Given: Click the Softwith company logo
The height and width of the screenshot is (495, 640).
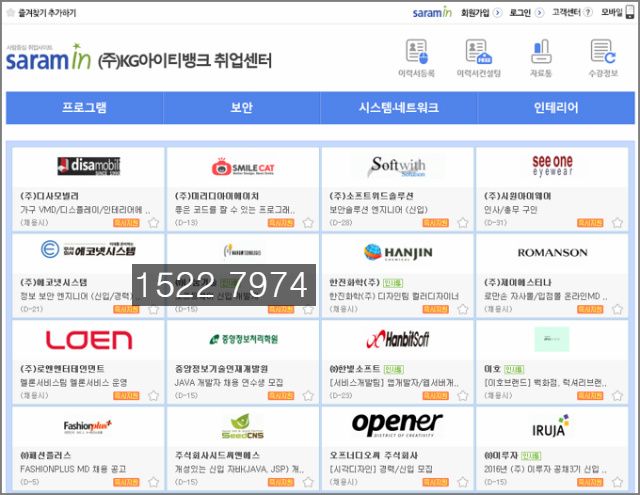Looking at the screenshot, I should tap(398, 166).
